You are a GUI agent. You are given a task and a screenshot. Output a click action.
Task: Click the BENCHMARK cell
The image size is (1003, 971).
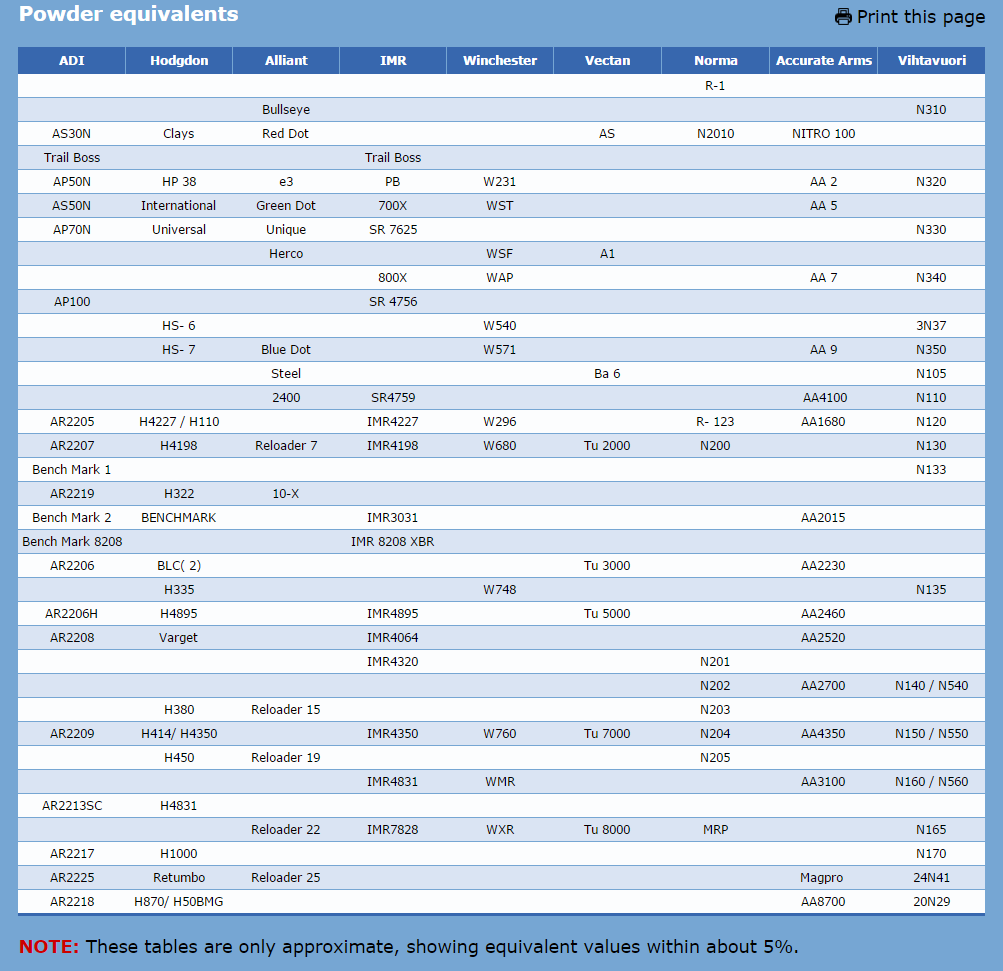[178, 517]
